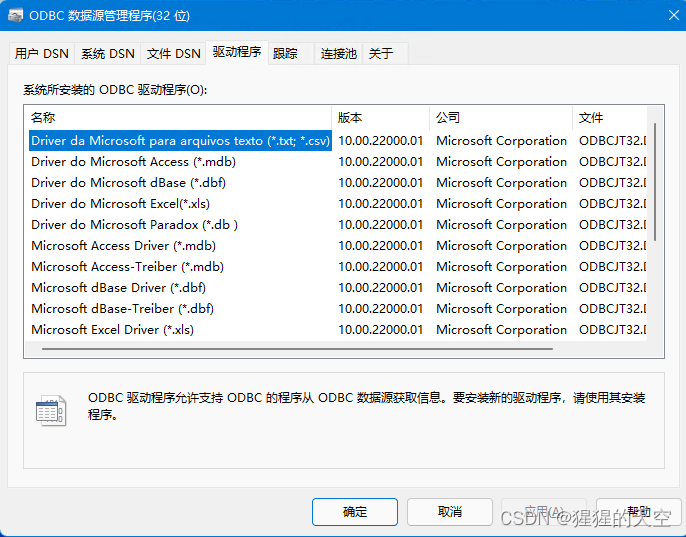686x537 pixels.
Task: Switch to the 系统 DSN tab
Action: pyautogui.click(x=108, y=53)
